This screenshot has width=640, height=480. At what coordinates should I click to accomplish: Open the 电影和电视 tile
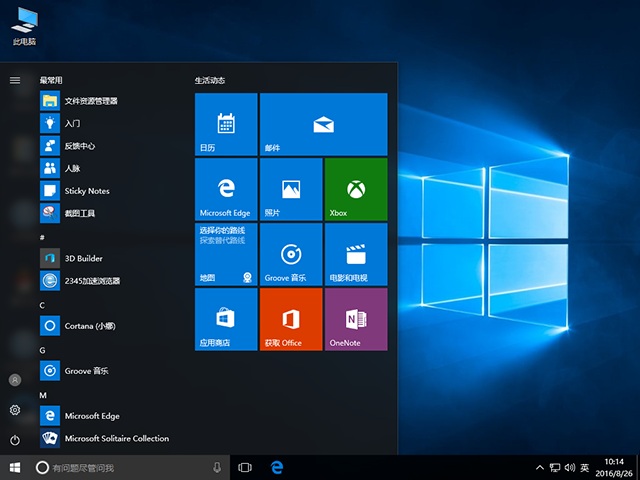[x=355, y=254]
